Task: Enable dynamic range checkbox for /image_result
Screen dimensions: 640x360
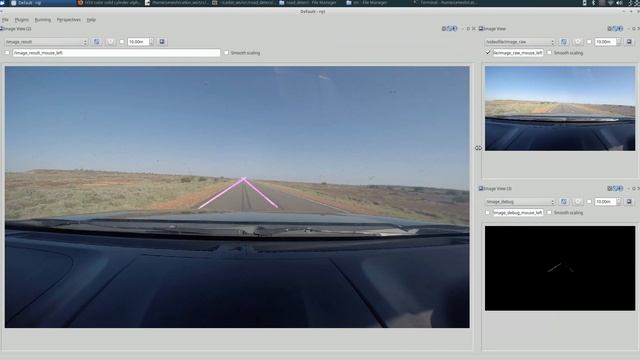Action: point(122,42)
